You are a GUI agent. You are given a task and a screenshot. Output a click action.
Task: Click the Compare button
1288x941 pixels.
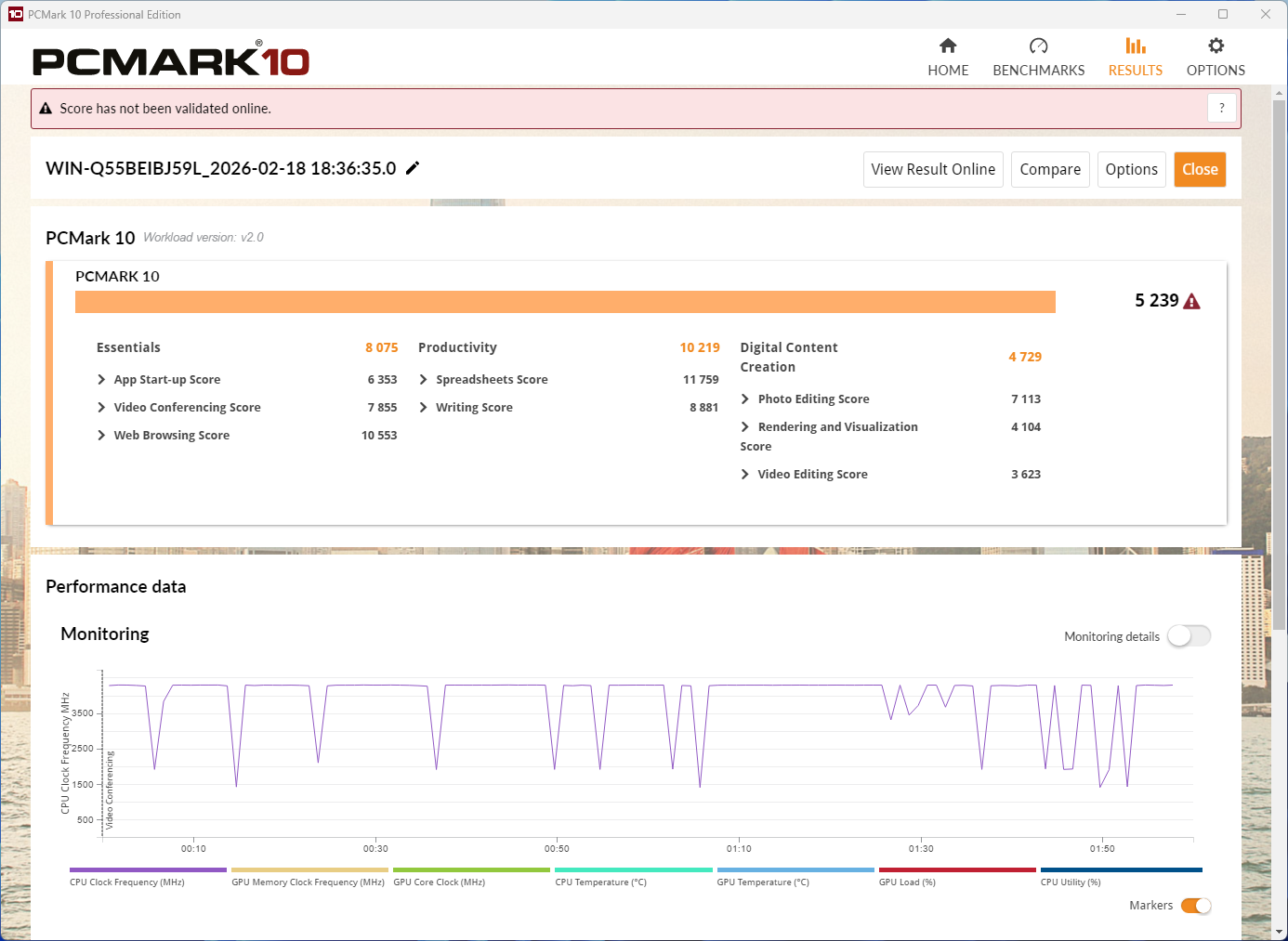click(1049, 170)
